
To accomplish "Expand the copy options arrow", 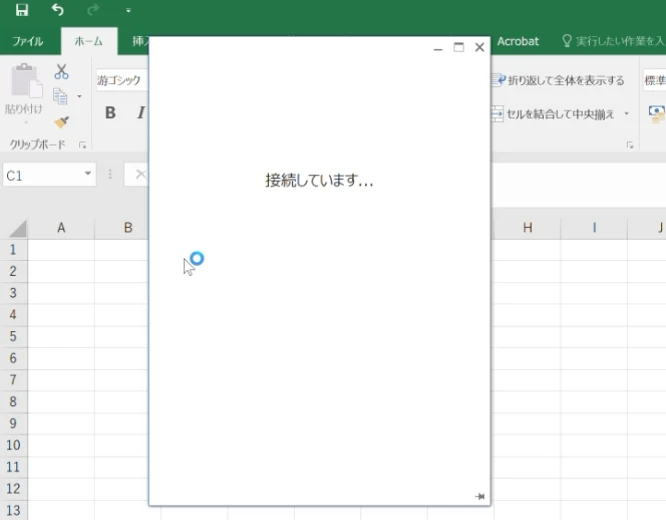I will (79, 96).
